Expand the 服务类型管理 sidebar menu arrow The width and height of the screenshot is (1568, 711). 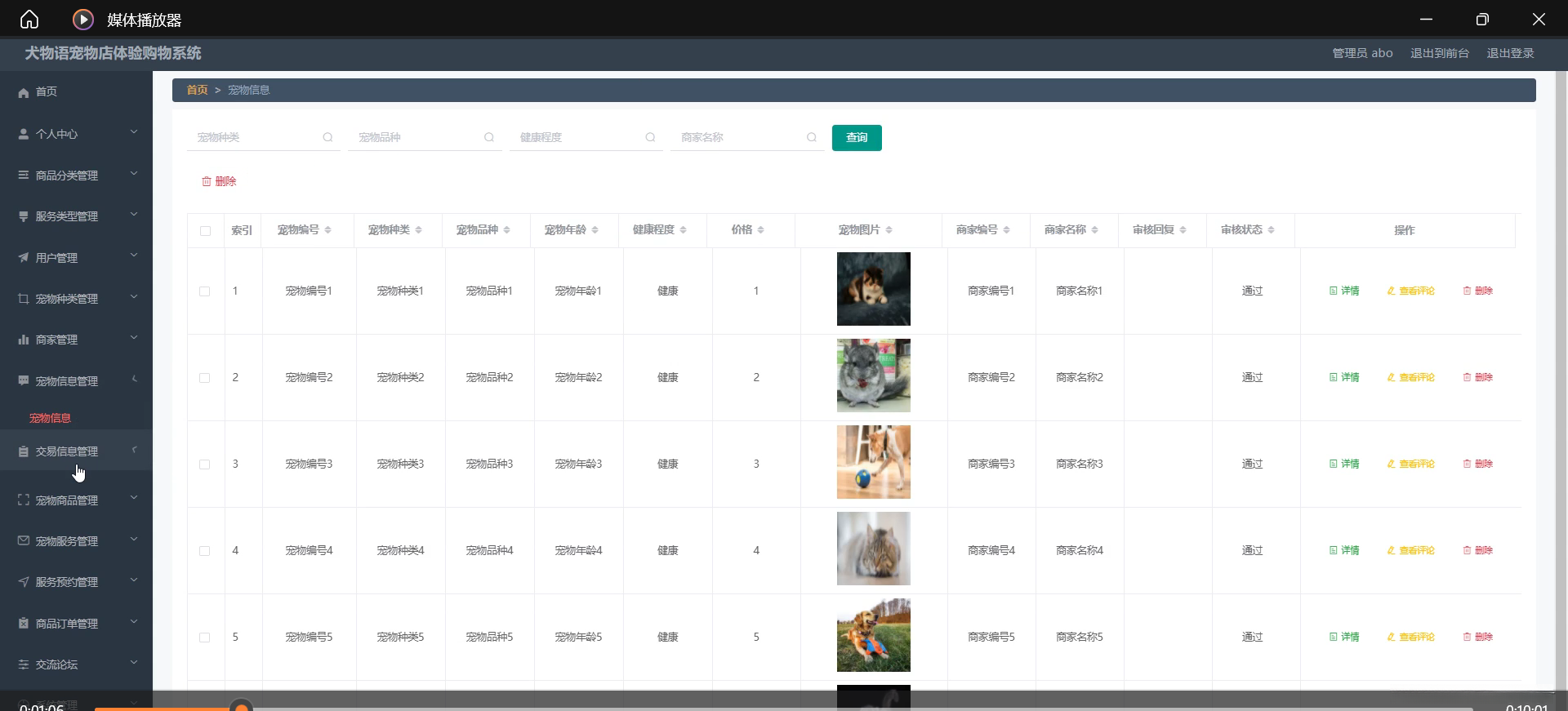[134, 215]
